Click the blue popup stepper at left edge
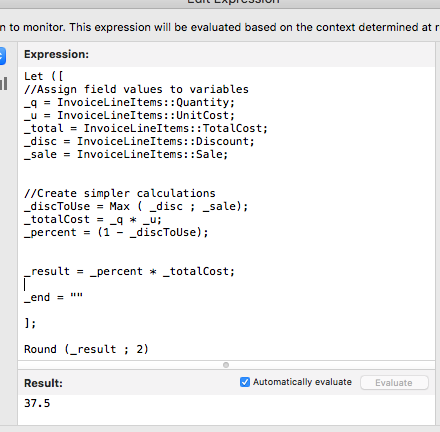440x432 pixels. point(2,56)
